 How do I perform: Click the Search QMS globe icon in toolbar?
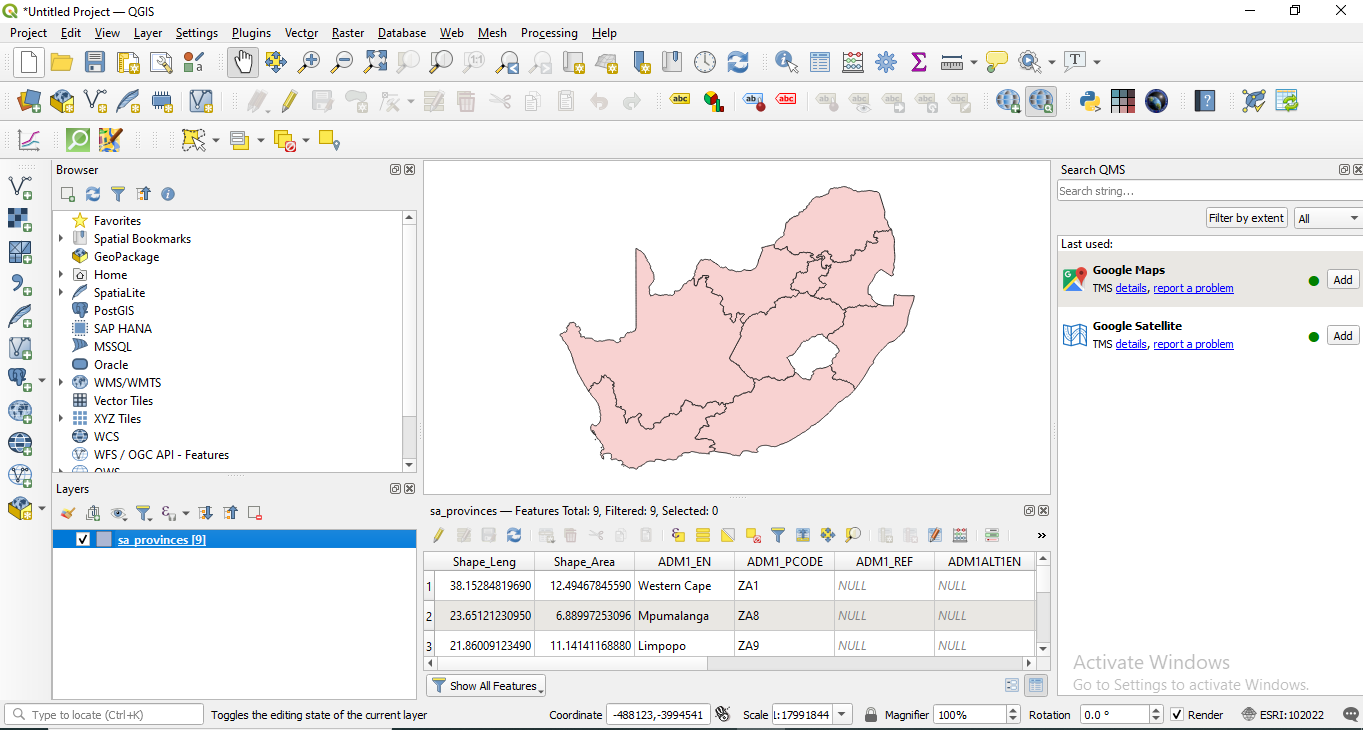click(1041, 101)
